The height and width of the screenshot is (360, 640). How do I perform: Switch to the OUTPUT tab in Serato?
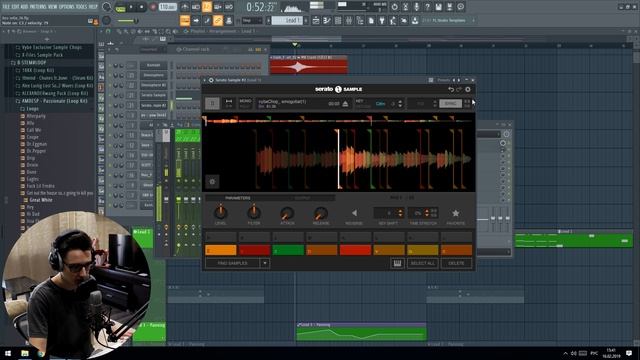302,198
